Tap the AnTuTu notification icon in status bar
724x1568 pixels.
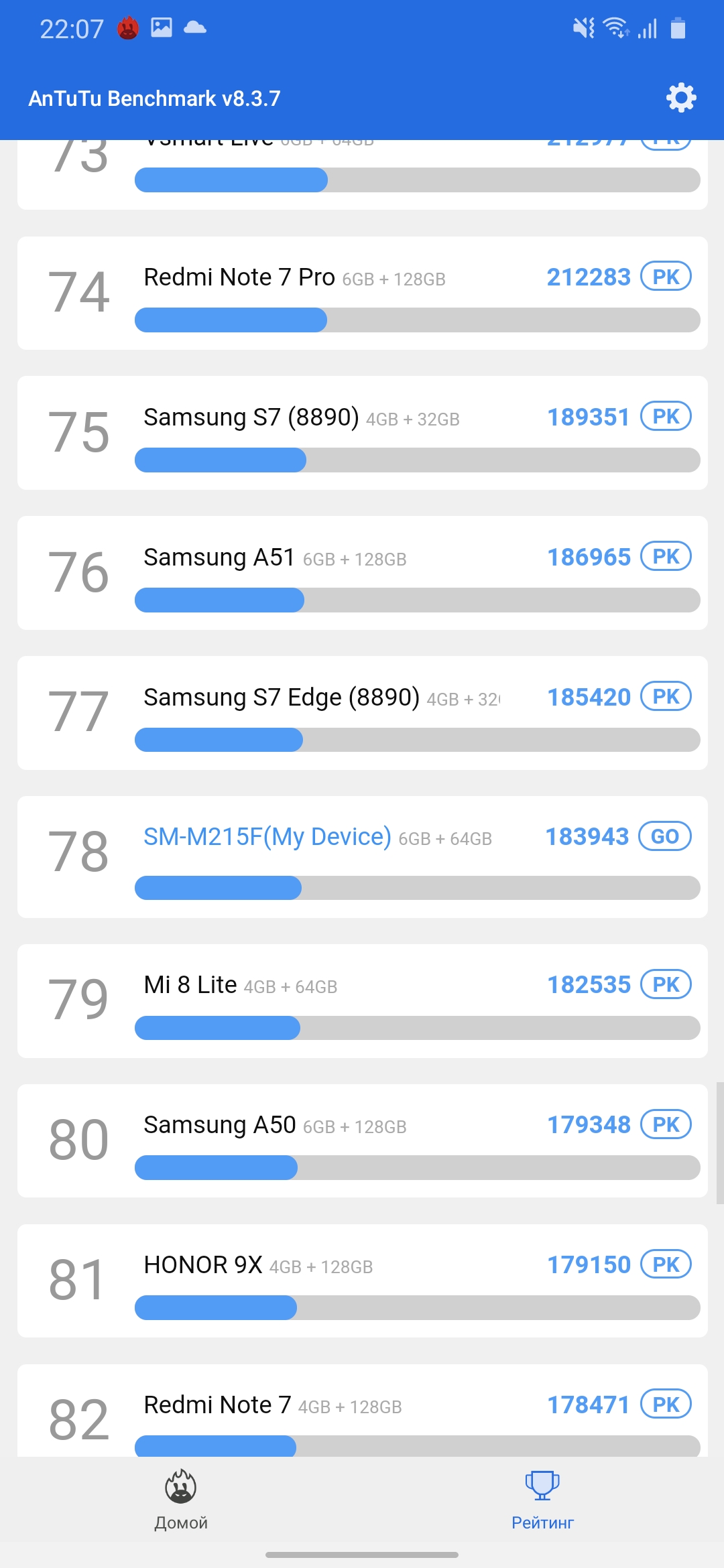point(128,28)
